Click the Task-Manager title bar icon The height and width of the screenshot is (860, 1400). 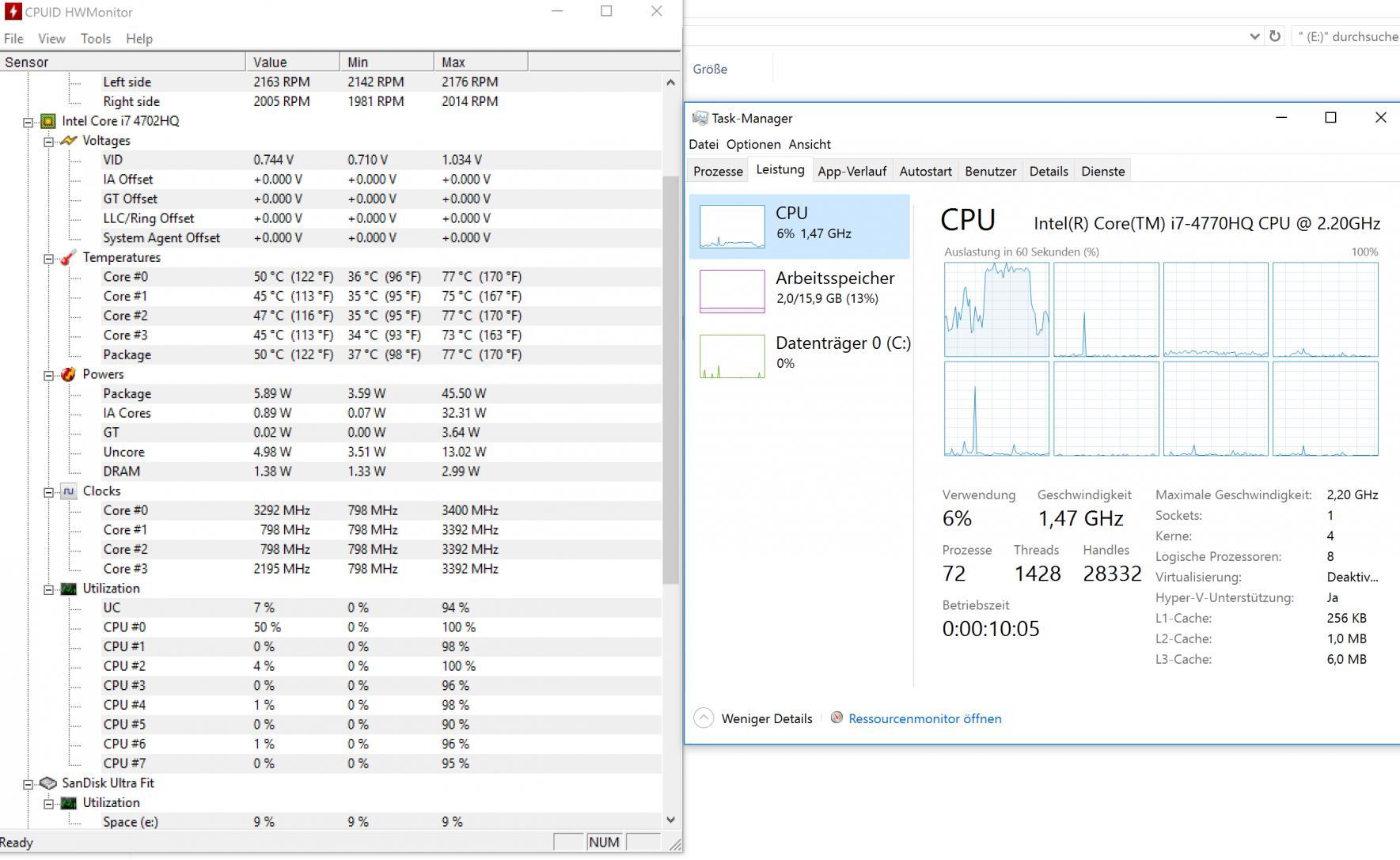[700, 118]
